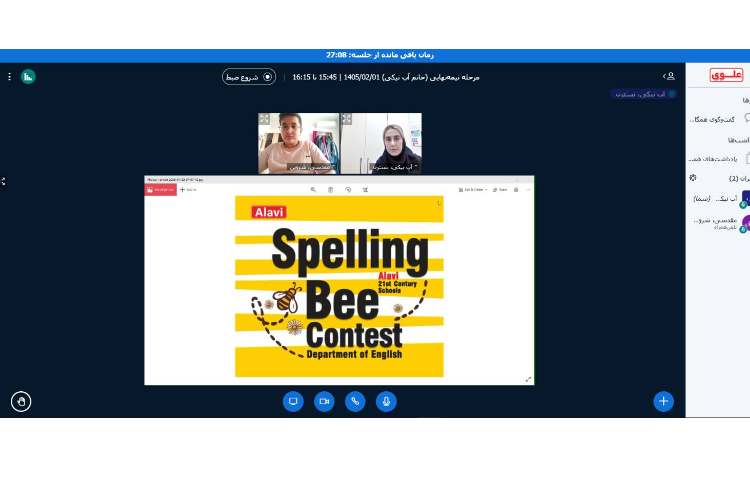
Task: Click the rotate icon in Photos toolbar
Action: pyautogui.click(x=348, y=190)
